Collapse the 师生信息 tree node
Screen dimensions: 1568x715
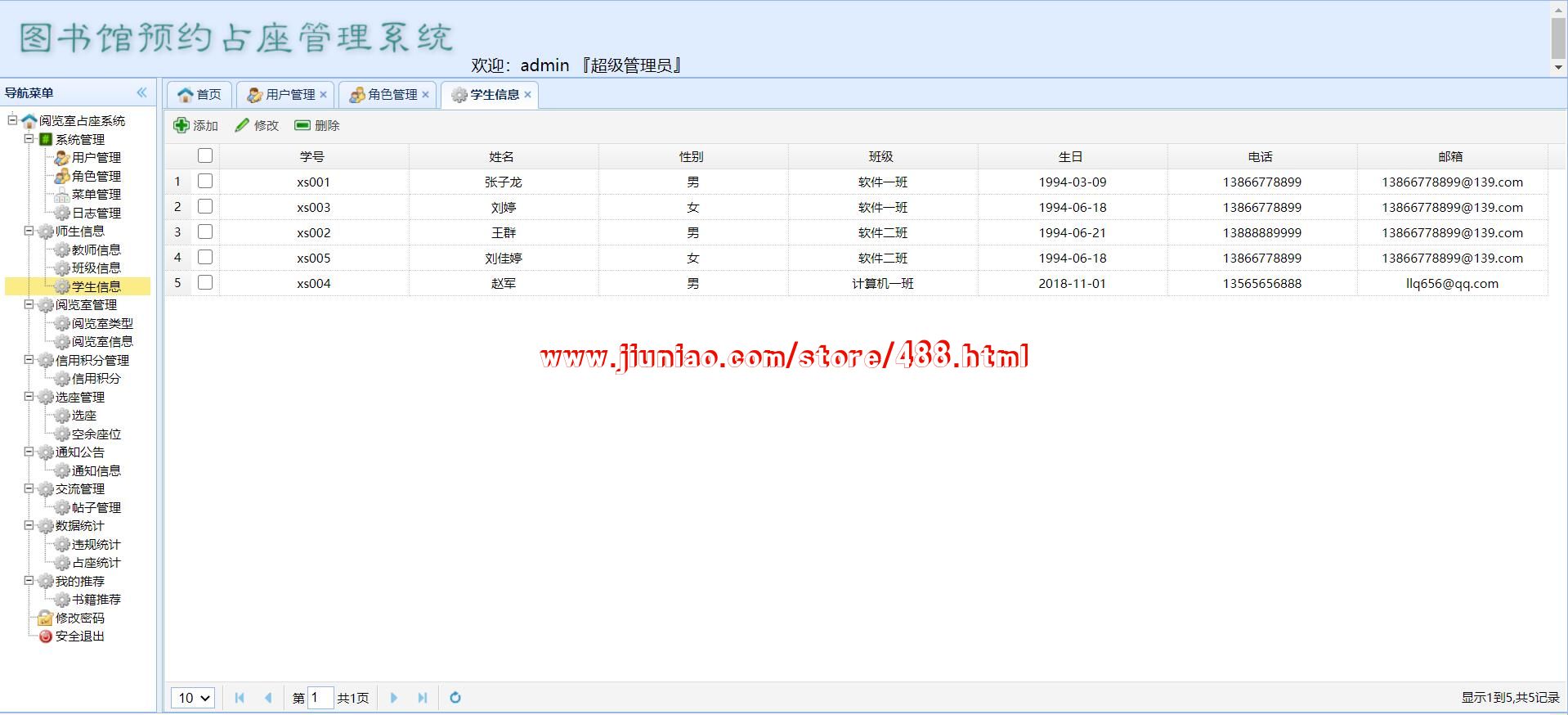[29, 231]
